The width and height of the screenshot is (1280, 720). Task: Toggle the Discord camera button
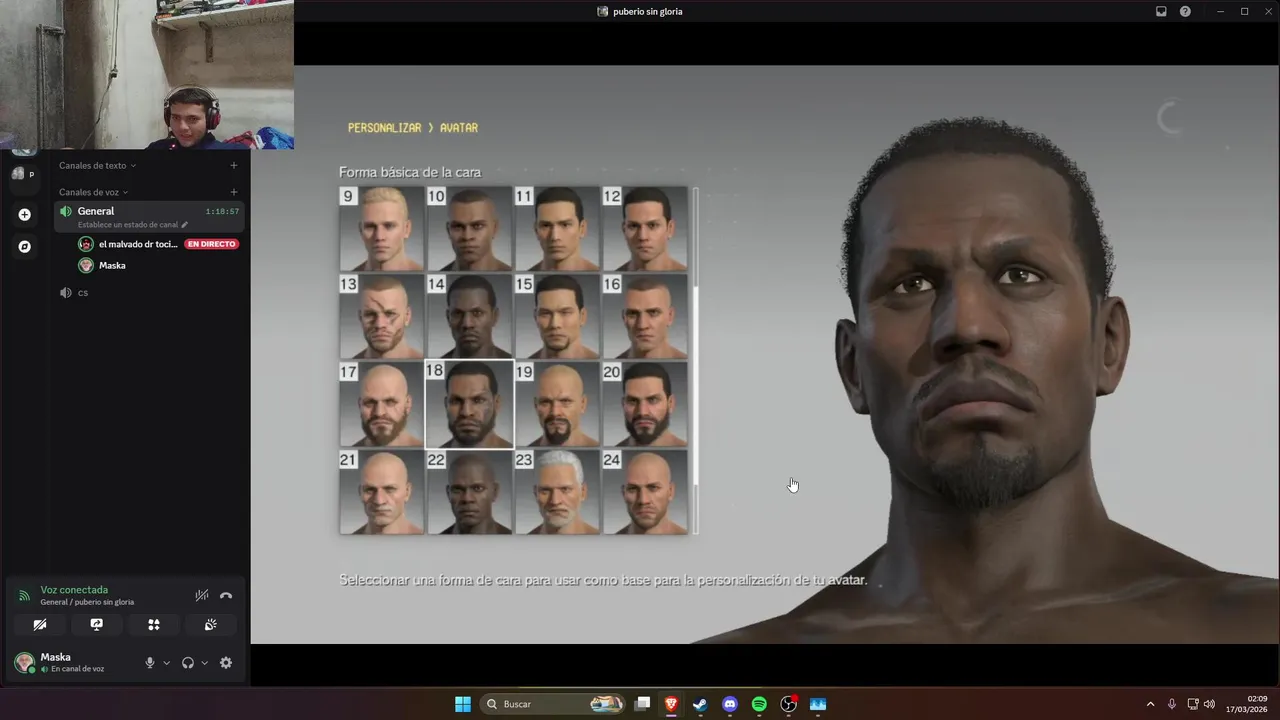[39, 624]
